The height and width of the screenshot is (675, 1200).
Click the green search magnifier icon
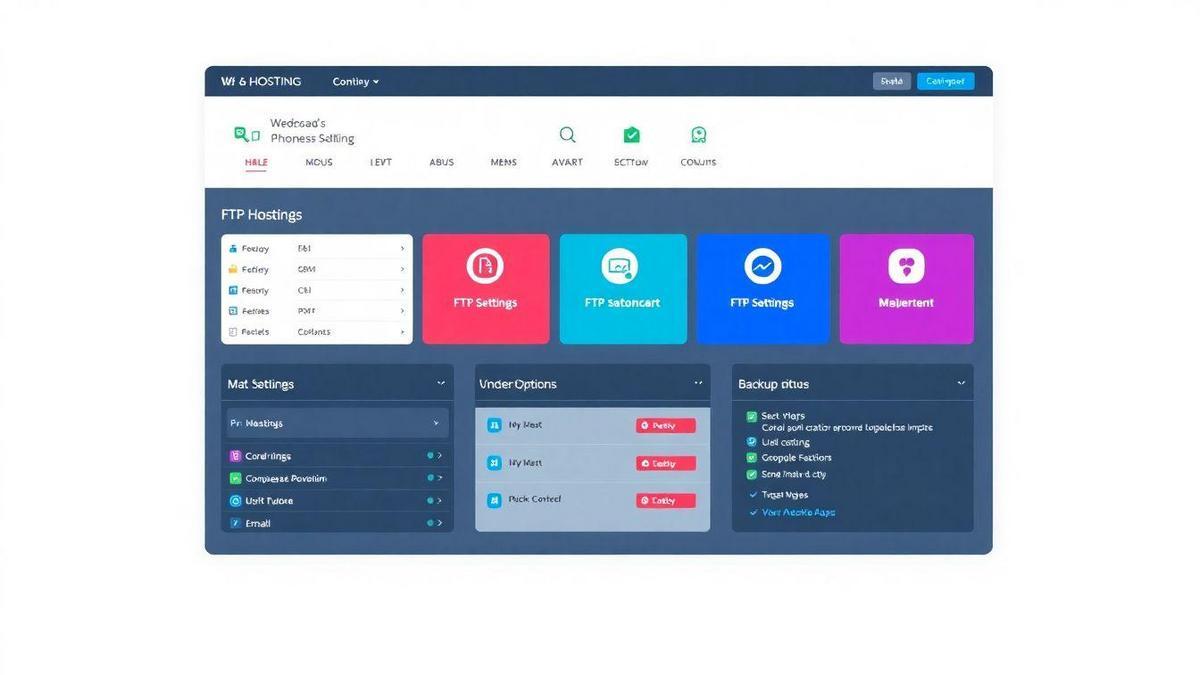tap(567, 135)
